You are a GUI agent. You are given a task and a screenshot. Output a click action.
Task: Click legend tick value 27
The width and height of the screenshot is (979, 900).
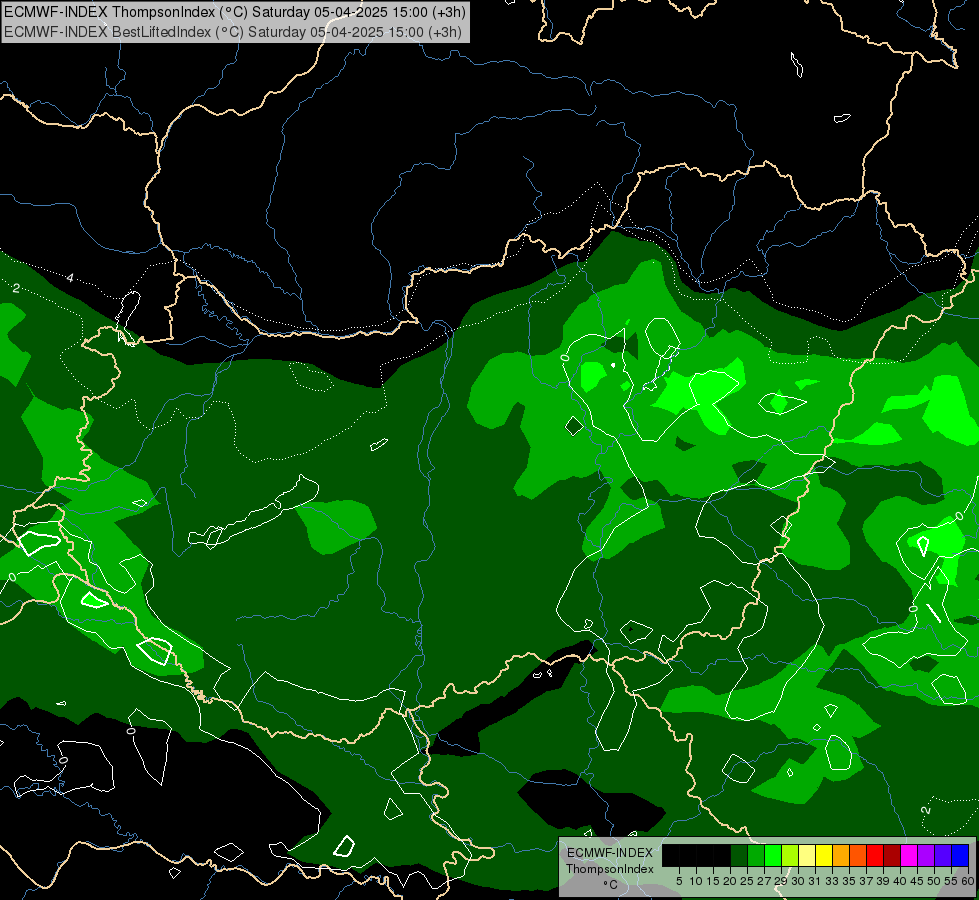point(764,881)
